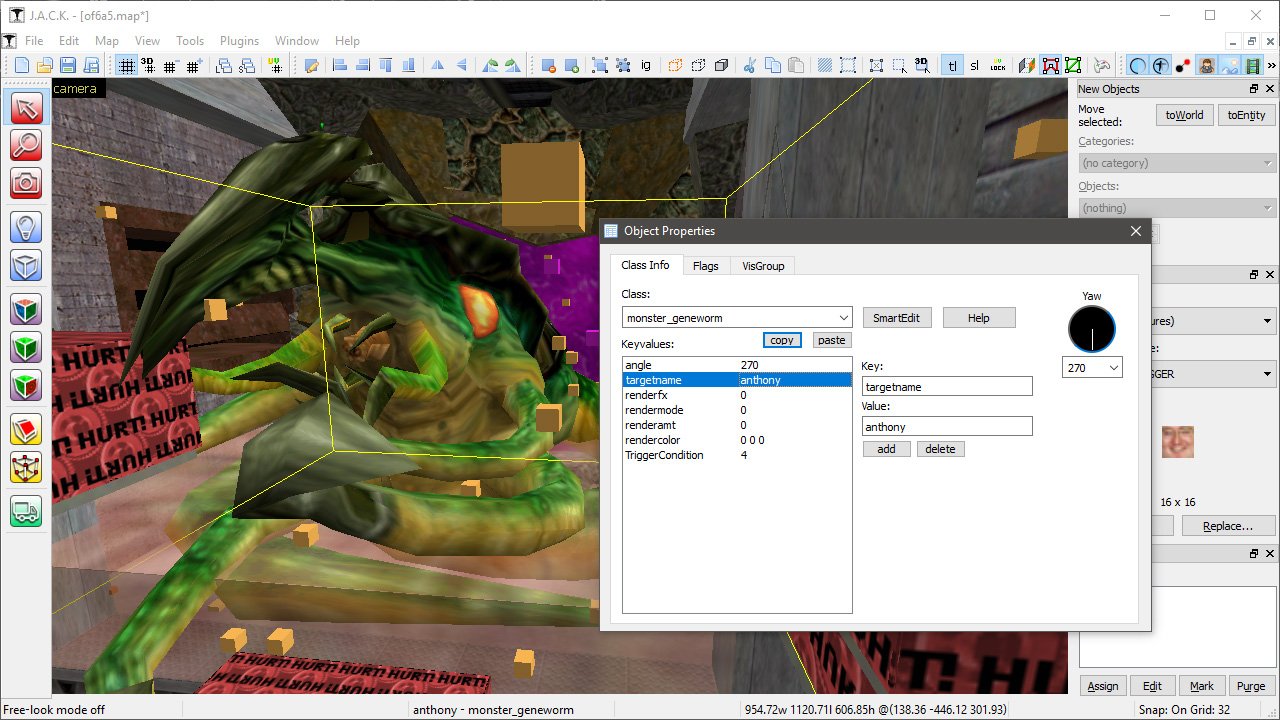Select the Vertex manipulation tool

click(x=26, y=467)
